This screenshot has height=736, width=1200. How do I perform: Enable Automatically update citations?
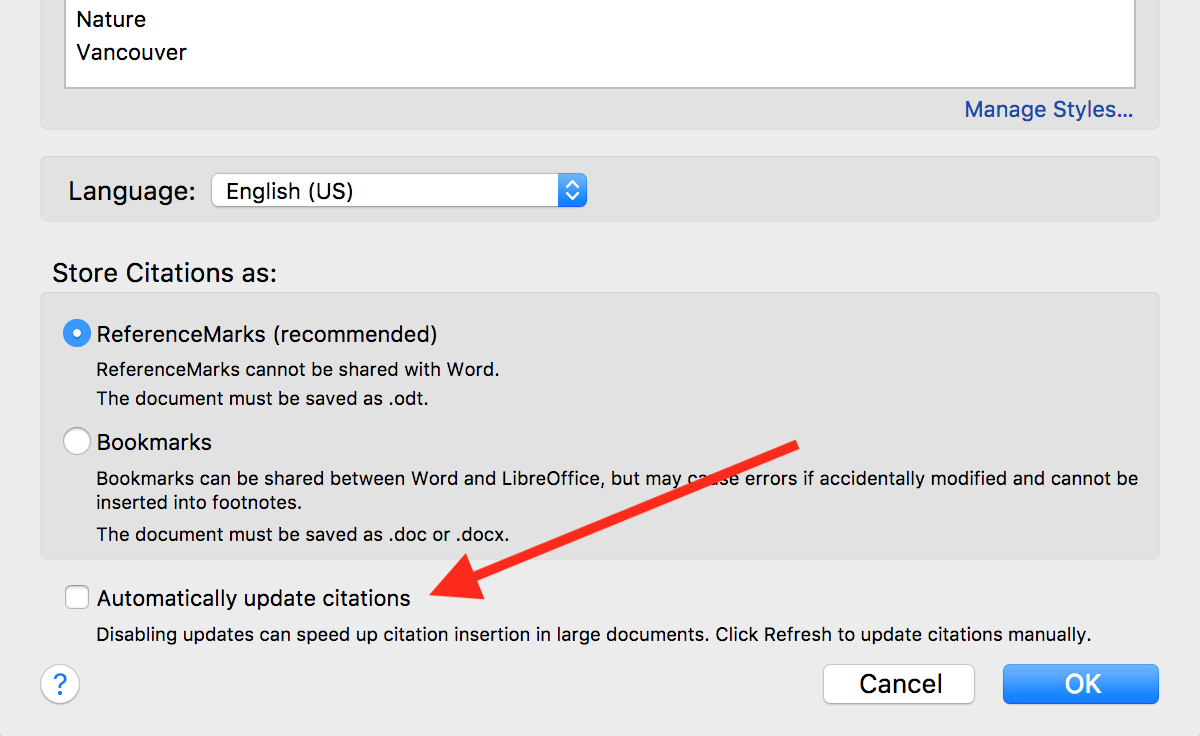point(77,597)
